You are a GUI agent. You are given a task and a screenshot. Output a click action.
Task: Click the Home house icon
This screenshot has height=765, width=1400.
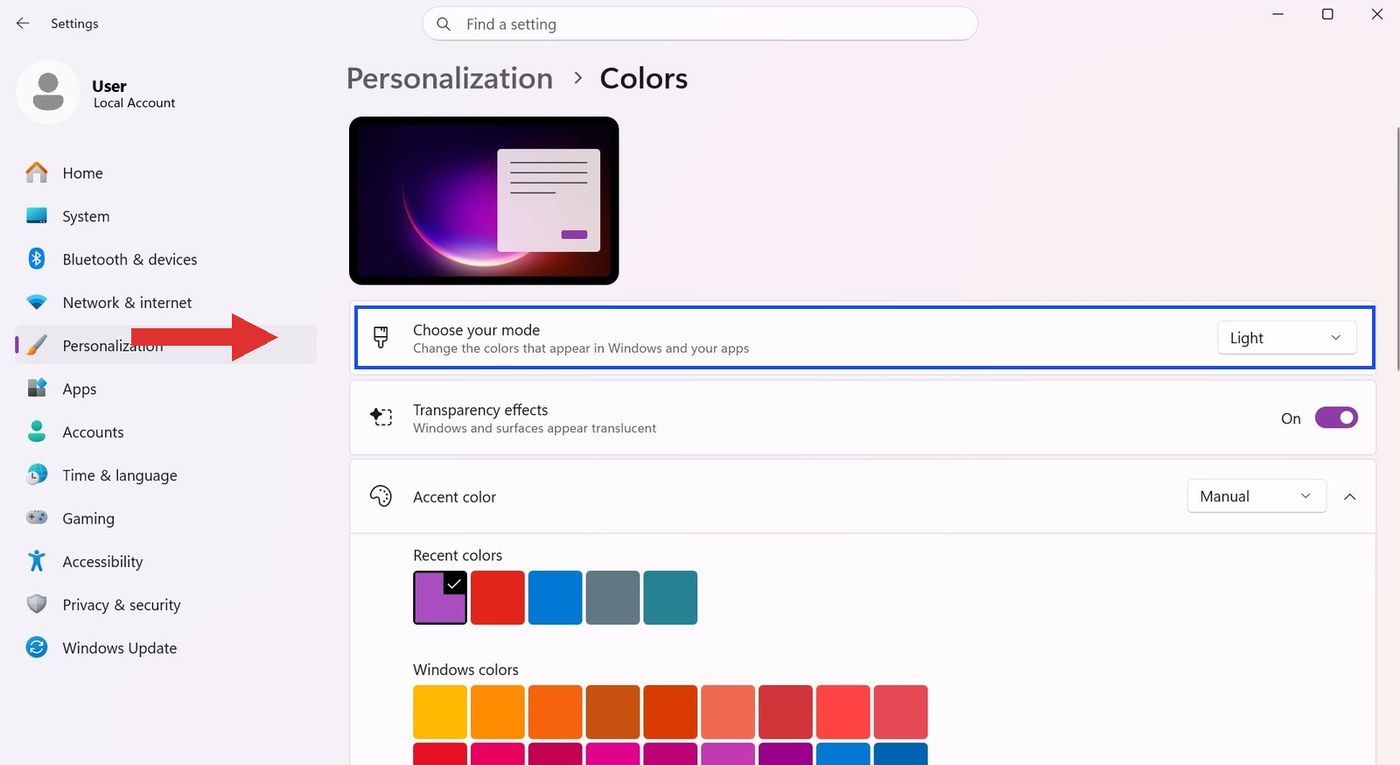coord(37,173)
